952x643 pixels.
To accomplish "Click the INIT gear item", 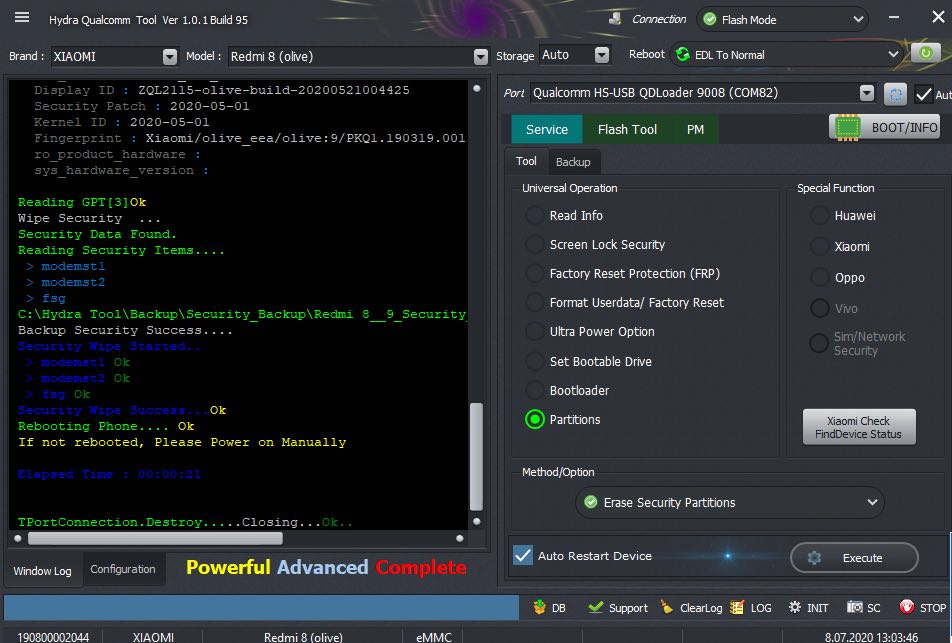I will [808, 608].
